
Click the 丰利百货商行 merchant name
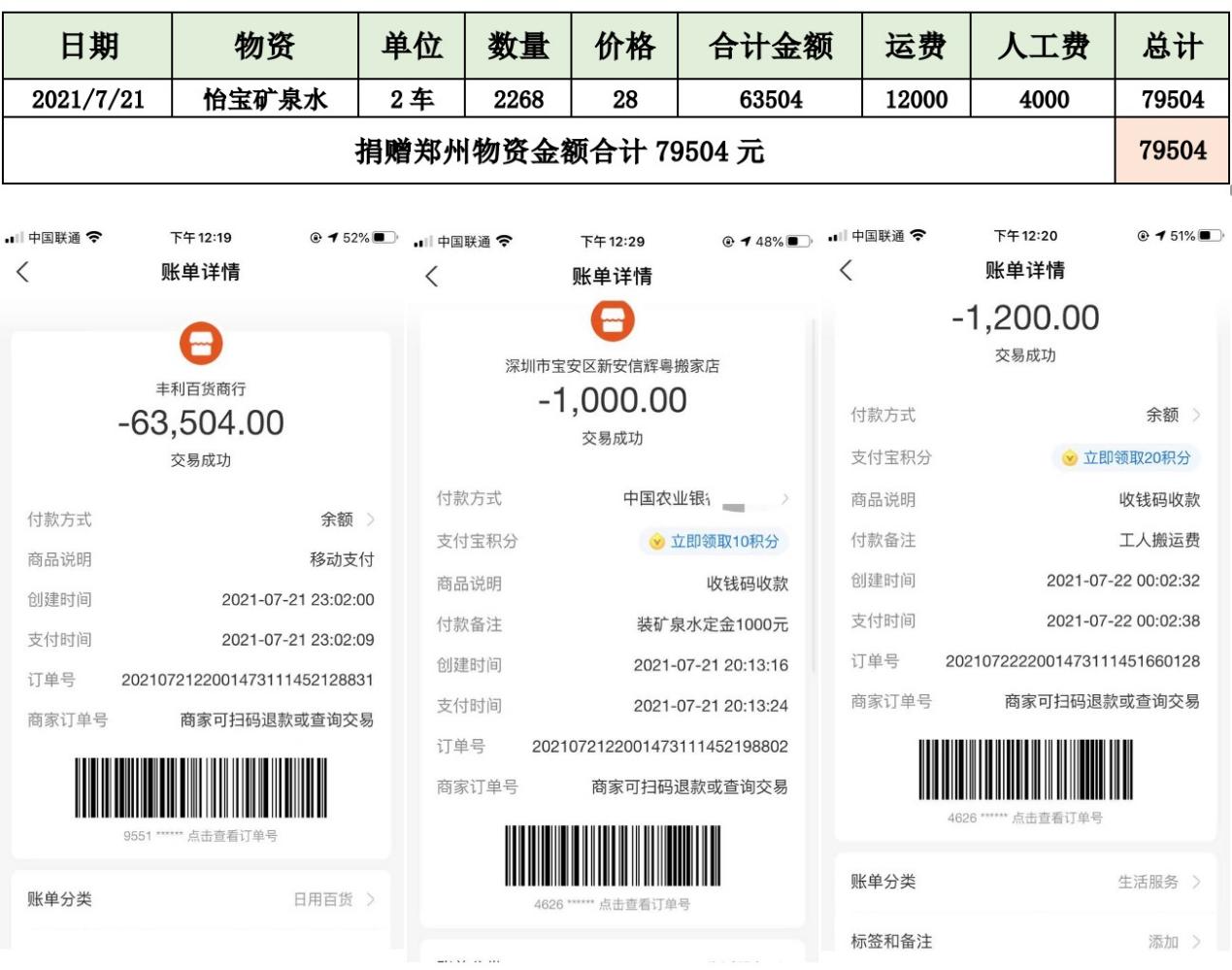pyautogui.click(x=201, y=389)
